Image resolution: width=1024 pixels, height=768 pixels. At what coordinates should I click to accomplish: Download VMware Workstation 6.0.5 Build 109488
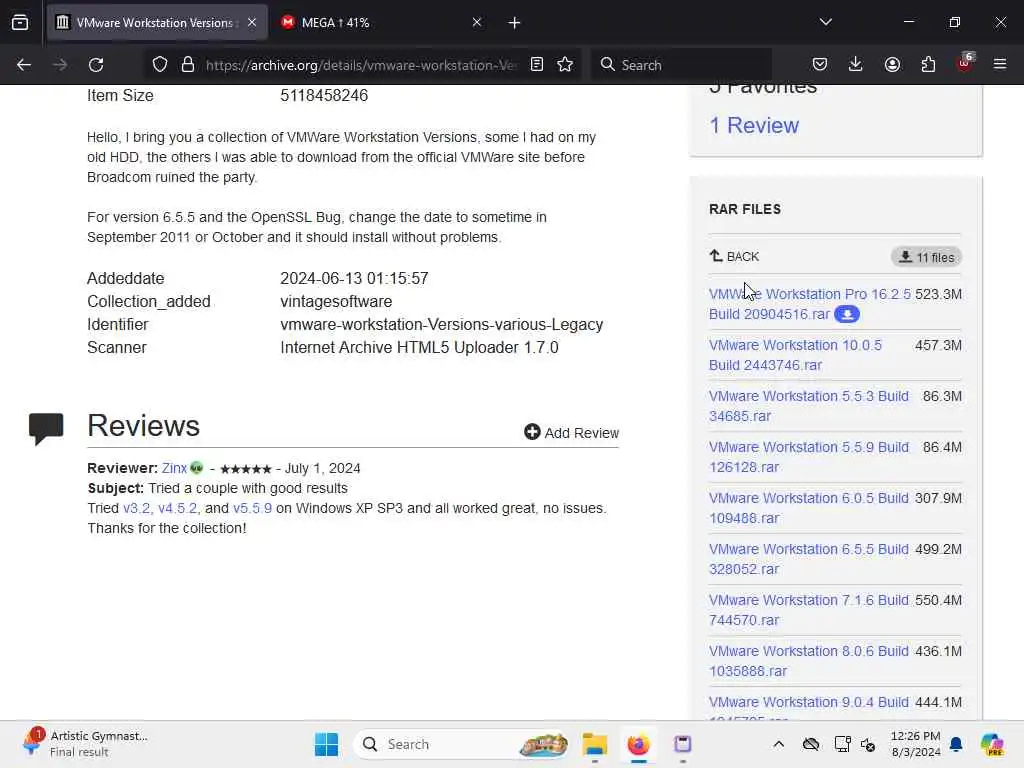pos(808,508)
